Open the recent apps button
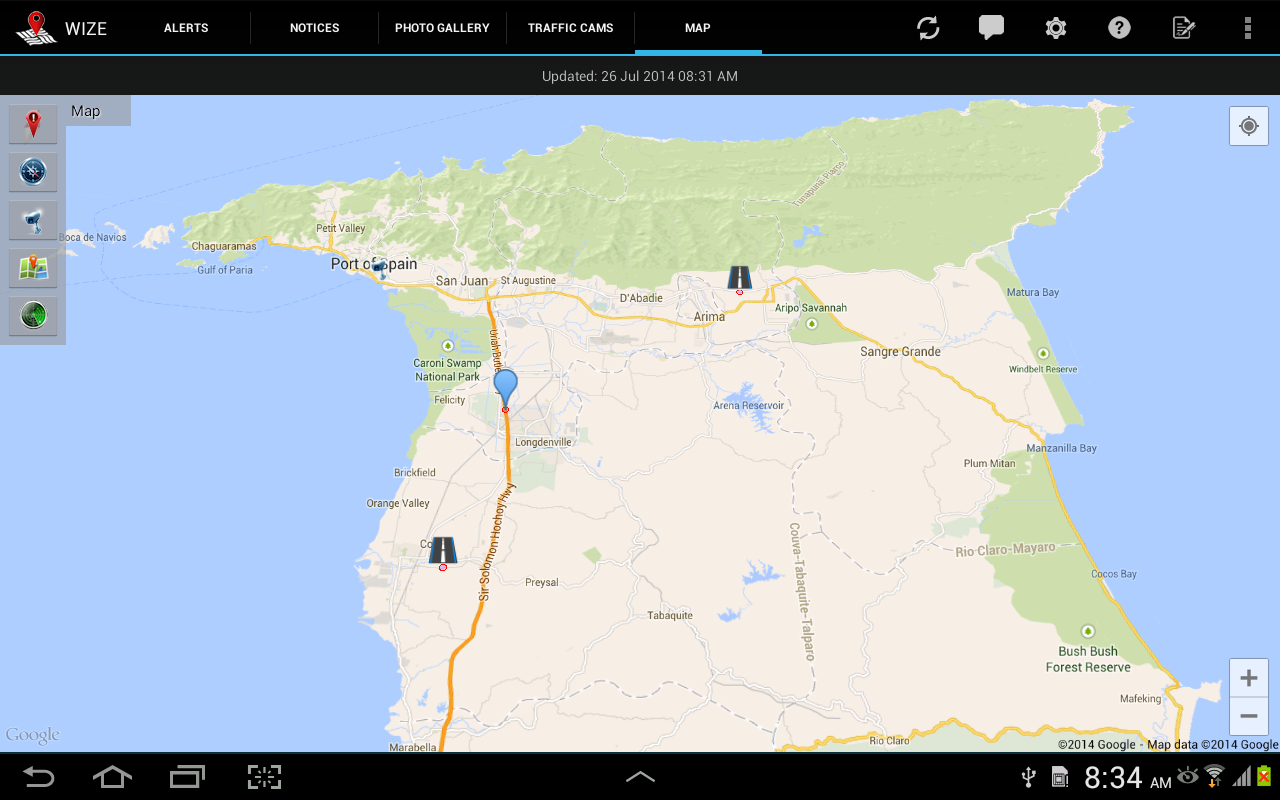1280x800 pixels. tap(187, 776)
